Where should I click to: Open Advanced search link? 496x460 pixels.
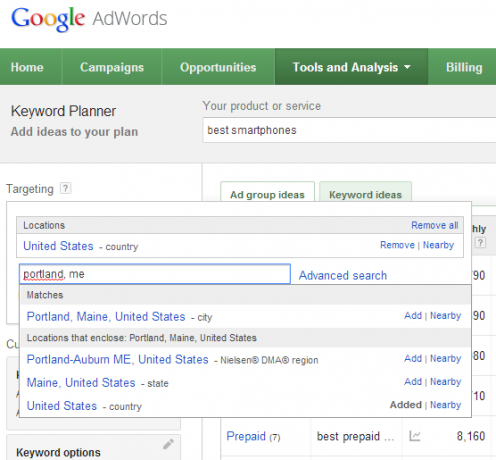pyautogui.click(x=343, y=275)
